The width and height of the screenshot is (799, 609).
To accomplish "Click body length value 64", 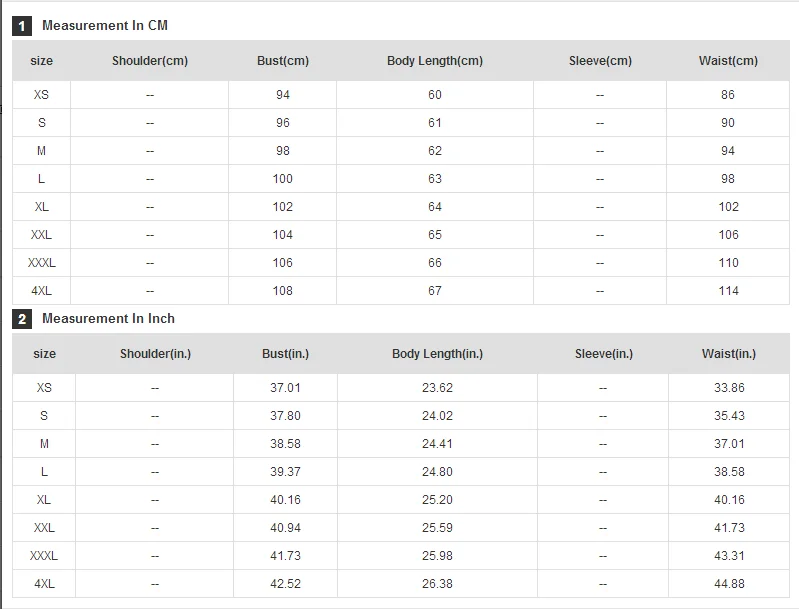I will coord(435,207).
